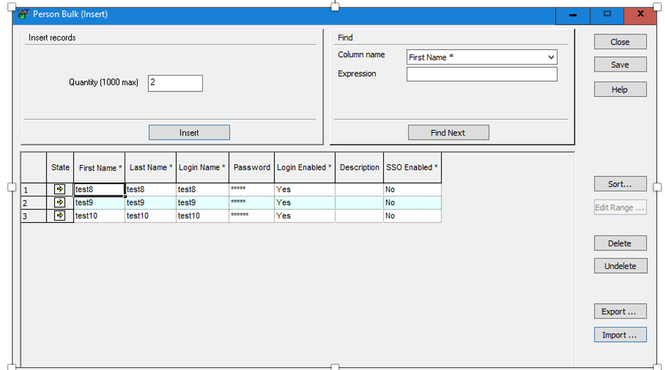Click the empty Description cell in row 2

[359, 202]
